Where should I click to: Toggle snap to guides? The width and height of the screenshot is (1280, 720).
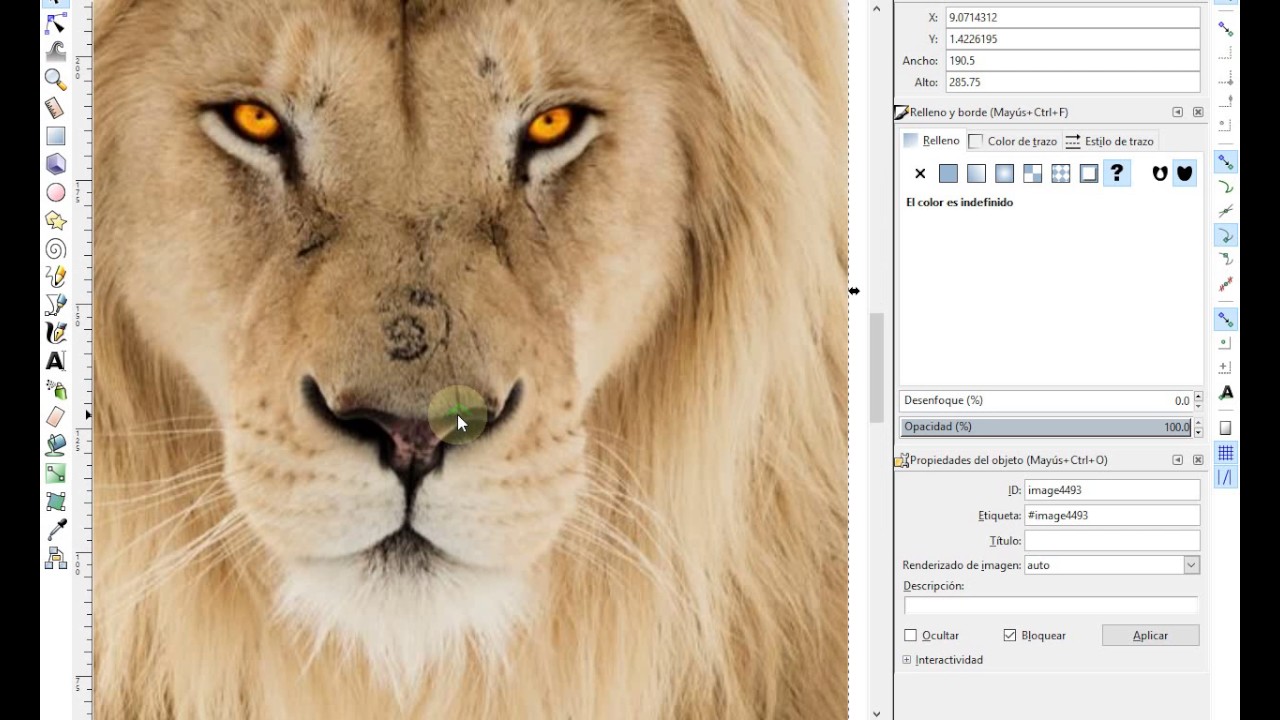(1225, 478)
